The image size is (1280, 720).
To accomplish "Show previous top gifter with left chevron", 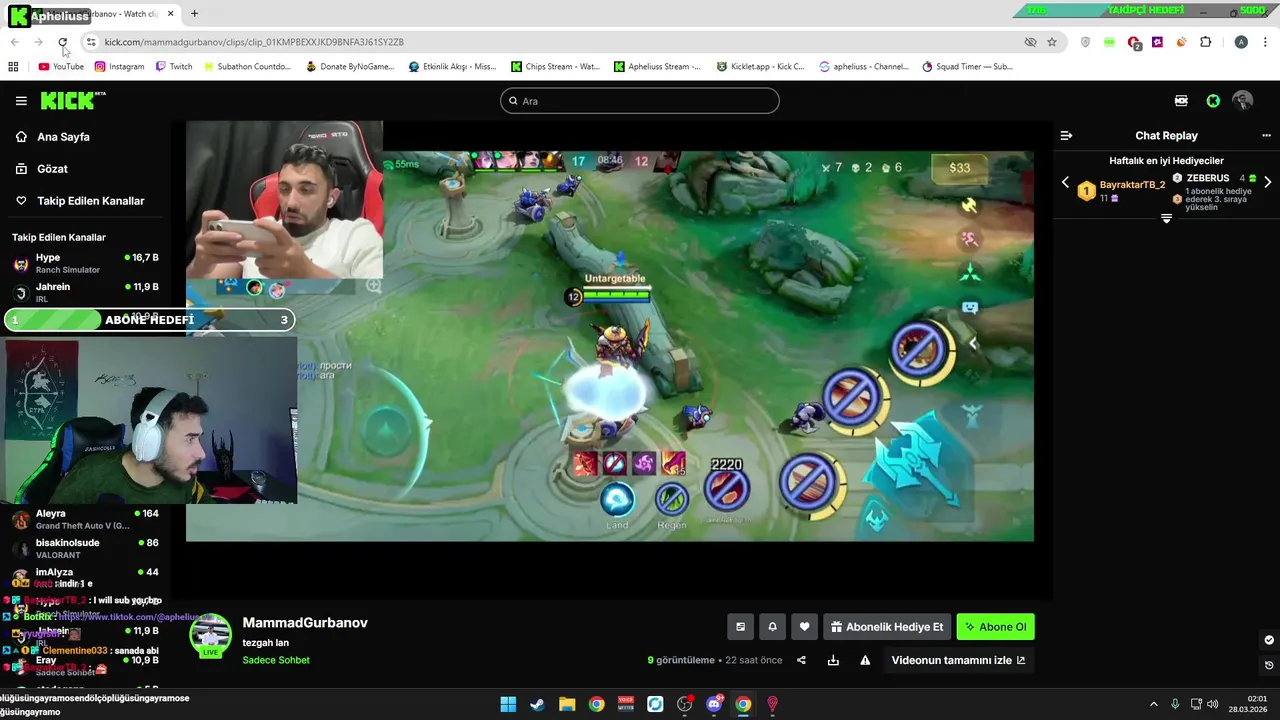I will (x=1065, y=183).
